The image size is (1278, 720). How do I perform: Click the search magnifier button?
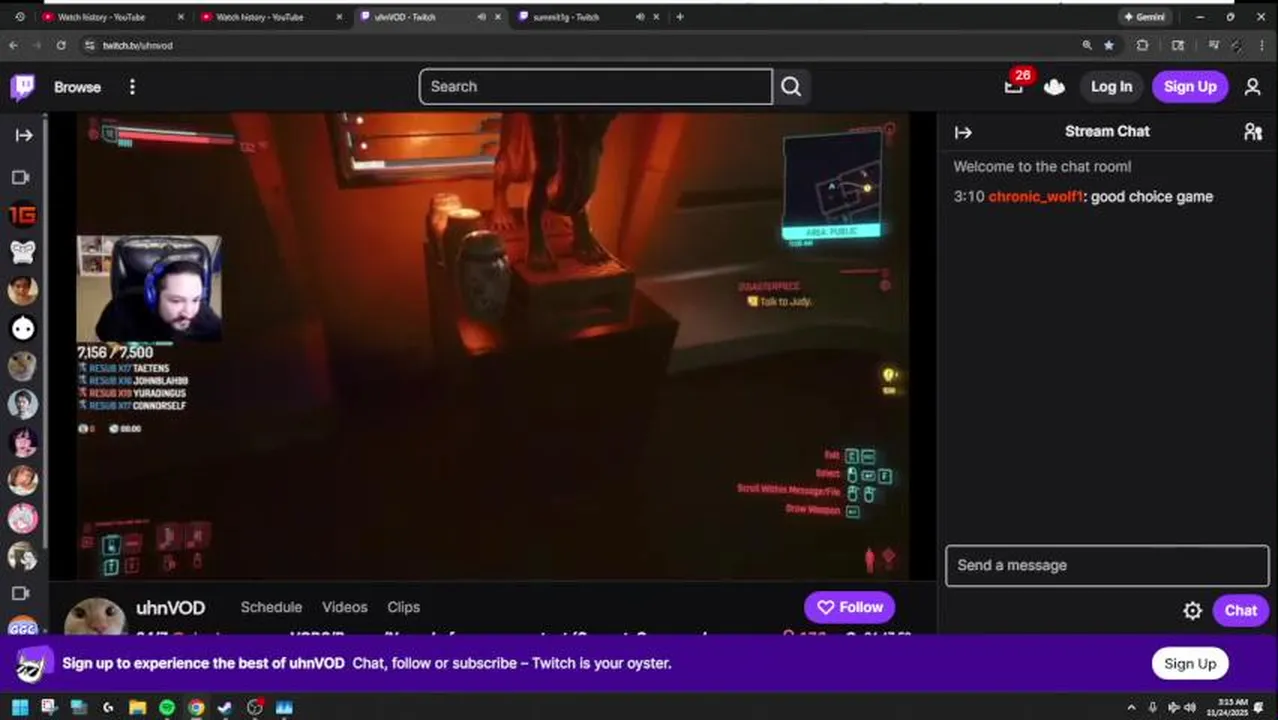(x=791, y=87)
